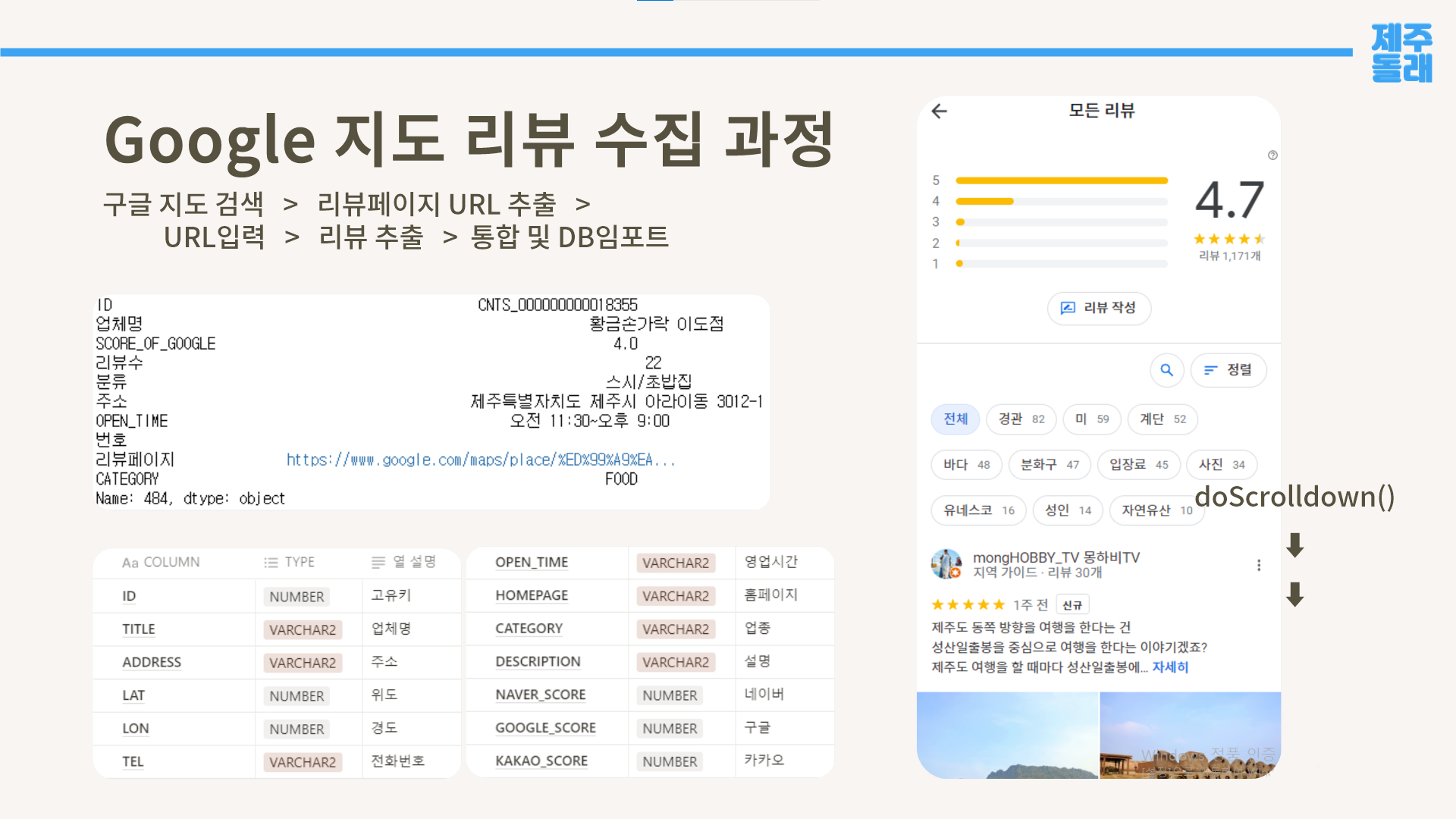Viewport: 1456px width, 819px height.
Task: Select the 사진 34 filter chip
Action: [x=1222, y=465]
